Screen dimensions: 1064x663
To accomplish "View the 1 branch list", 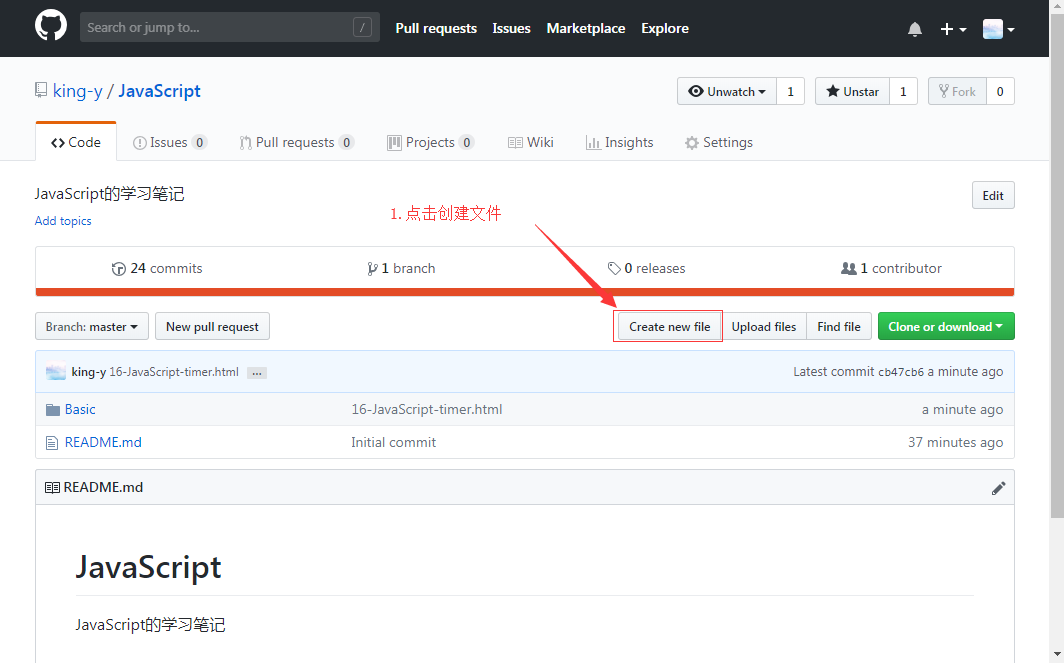I will [401, 268].
